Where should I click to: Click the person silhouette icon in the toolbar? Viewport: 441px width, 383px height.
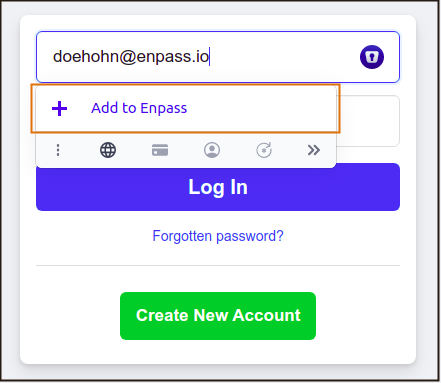click(x=212, y=150)
